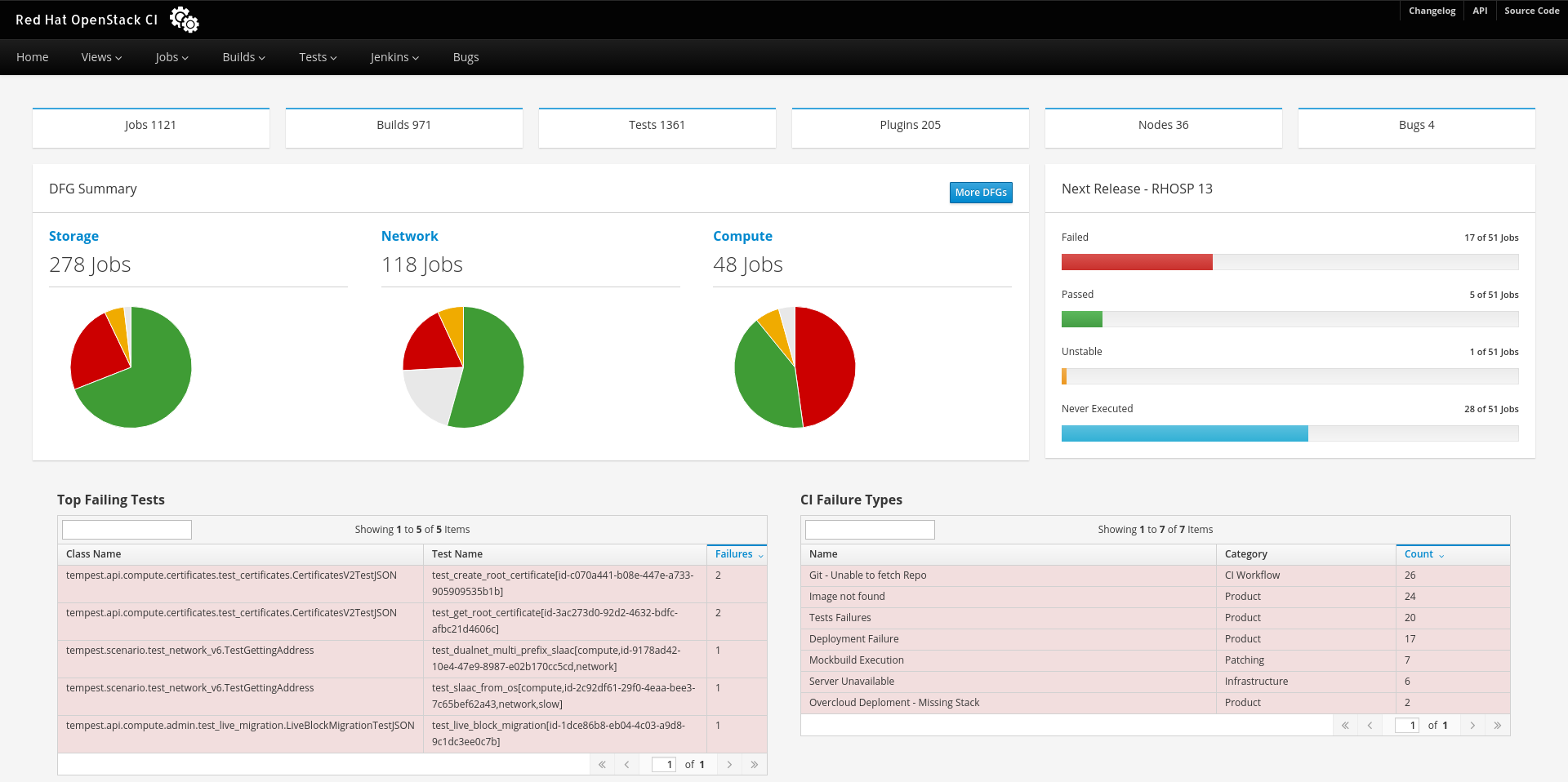Image resolution: width=1568 pixels, height=782 pixels.
Task: Select test_create_root_certificate test row
Action: 412,584
